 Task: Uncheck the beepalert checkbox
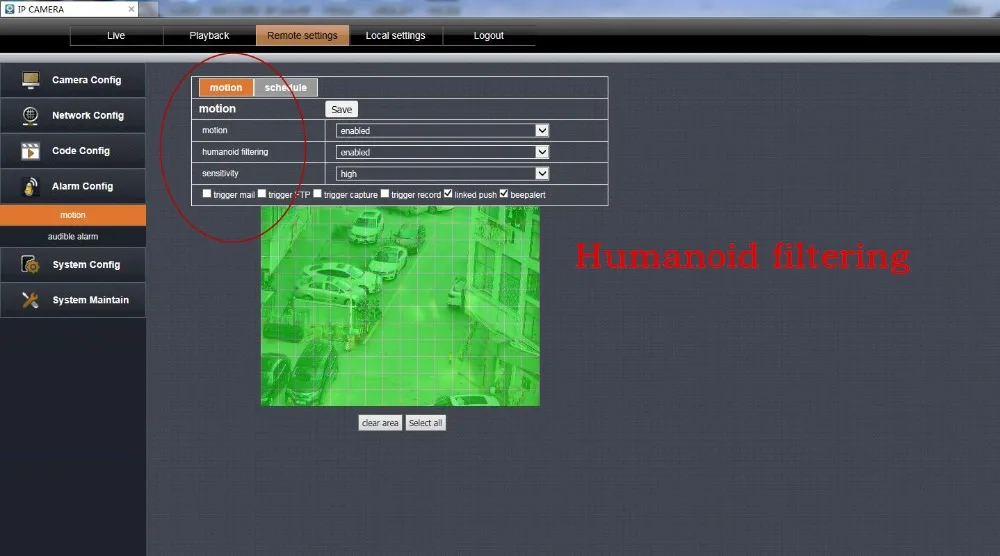pos(504,194)
